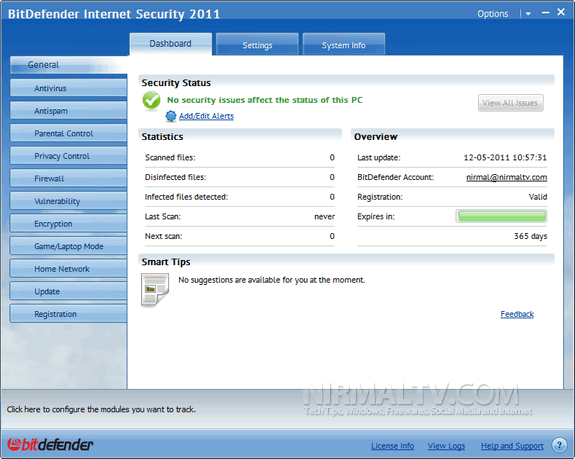
Task: Click the 'Expires in:' label
Action: [376, 217]
